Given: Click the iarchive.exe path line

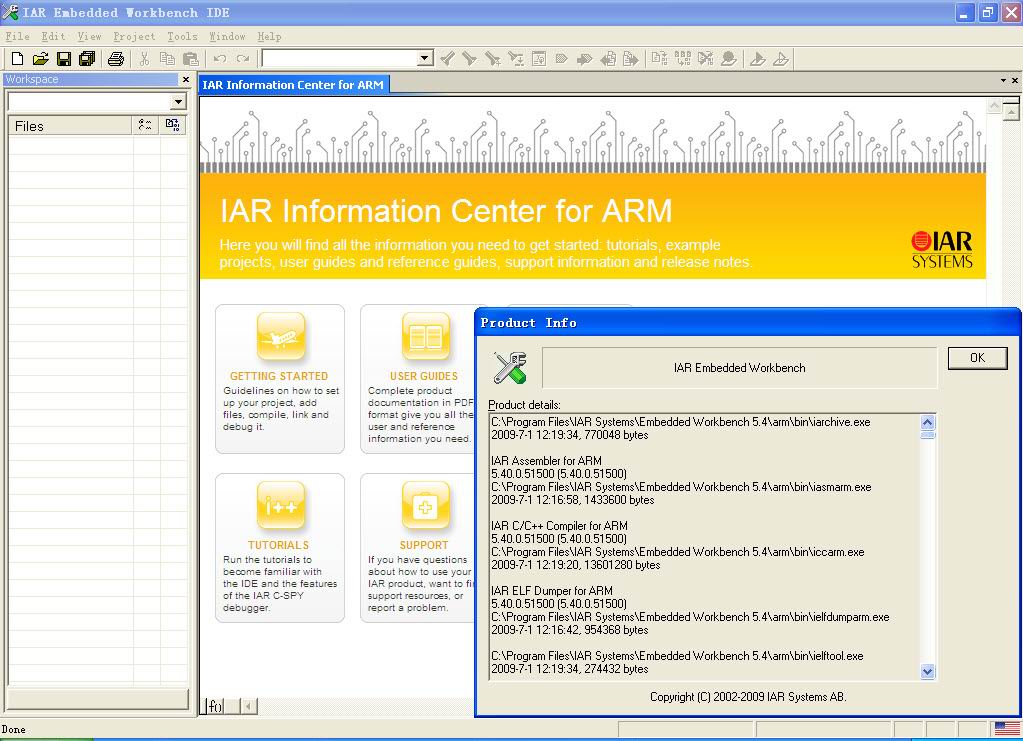Looking at the screenshot, I should pyautogui.click(x=680, y=422).
